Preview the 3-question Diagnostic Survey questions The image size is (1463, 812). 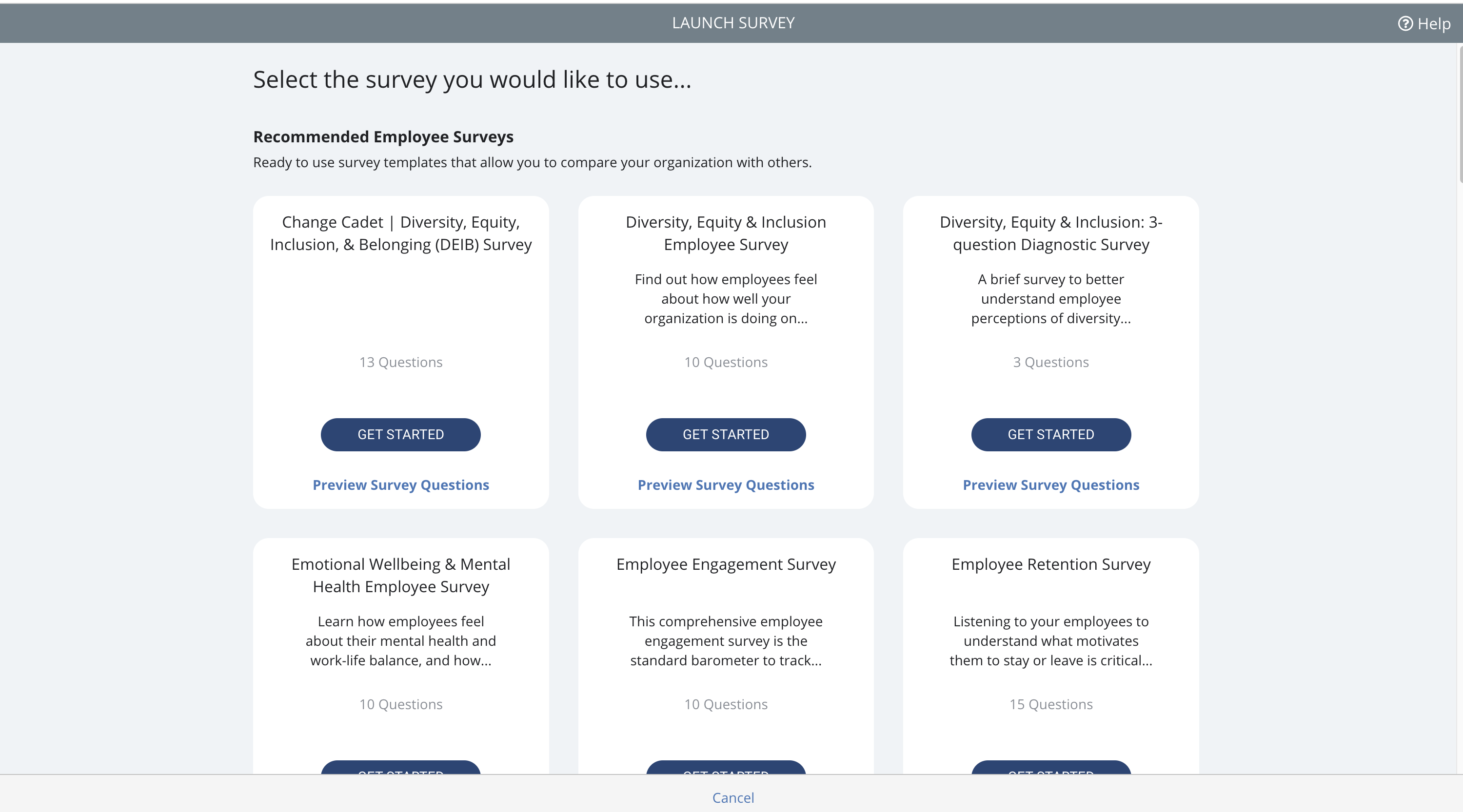(1051, 484)
